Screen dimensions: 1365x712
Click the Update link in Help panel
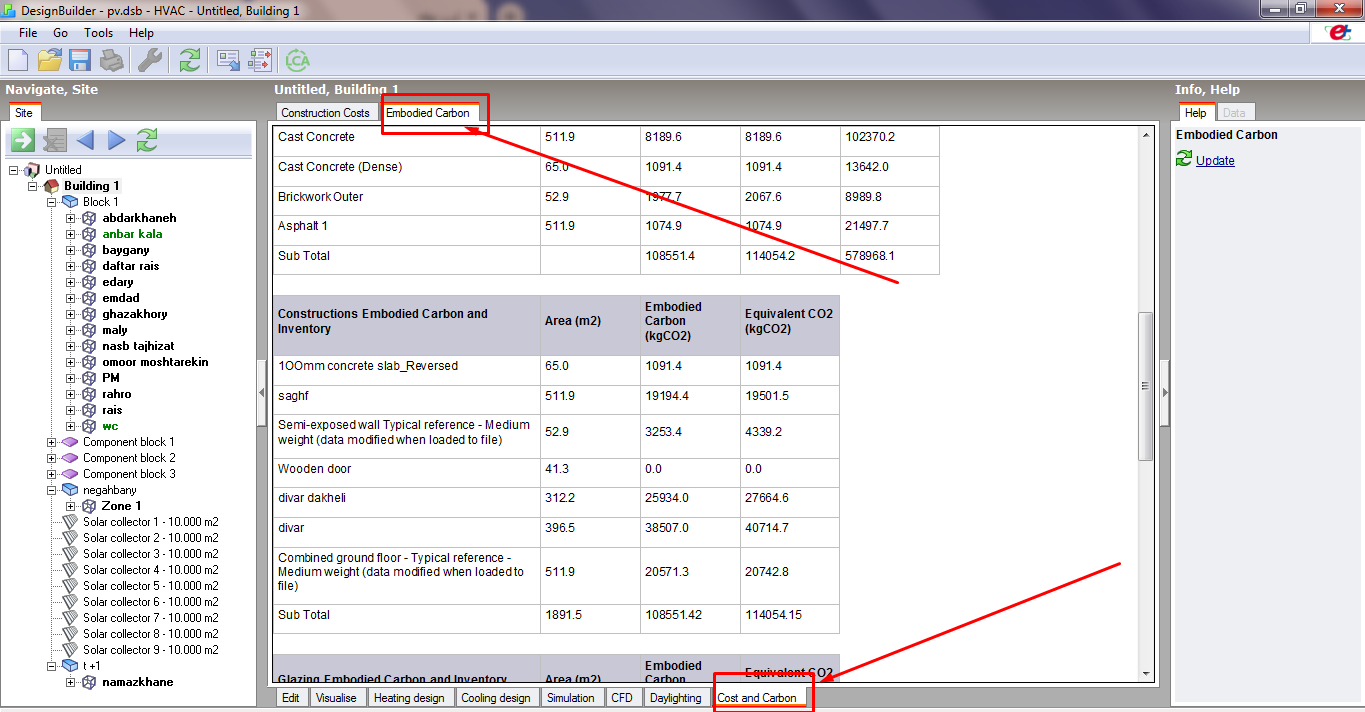(1215, 160)
